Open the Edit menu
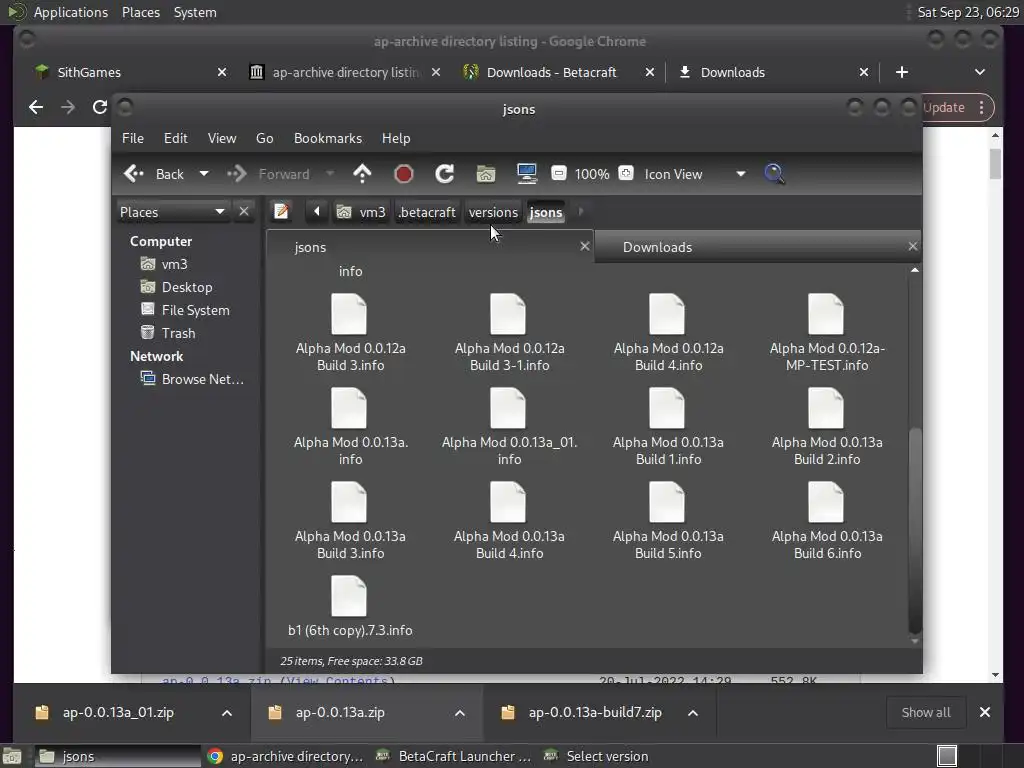1024x768 pixels. [x=176, y=138]
